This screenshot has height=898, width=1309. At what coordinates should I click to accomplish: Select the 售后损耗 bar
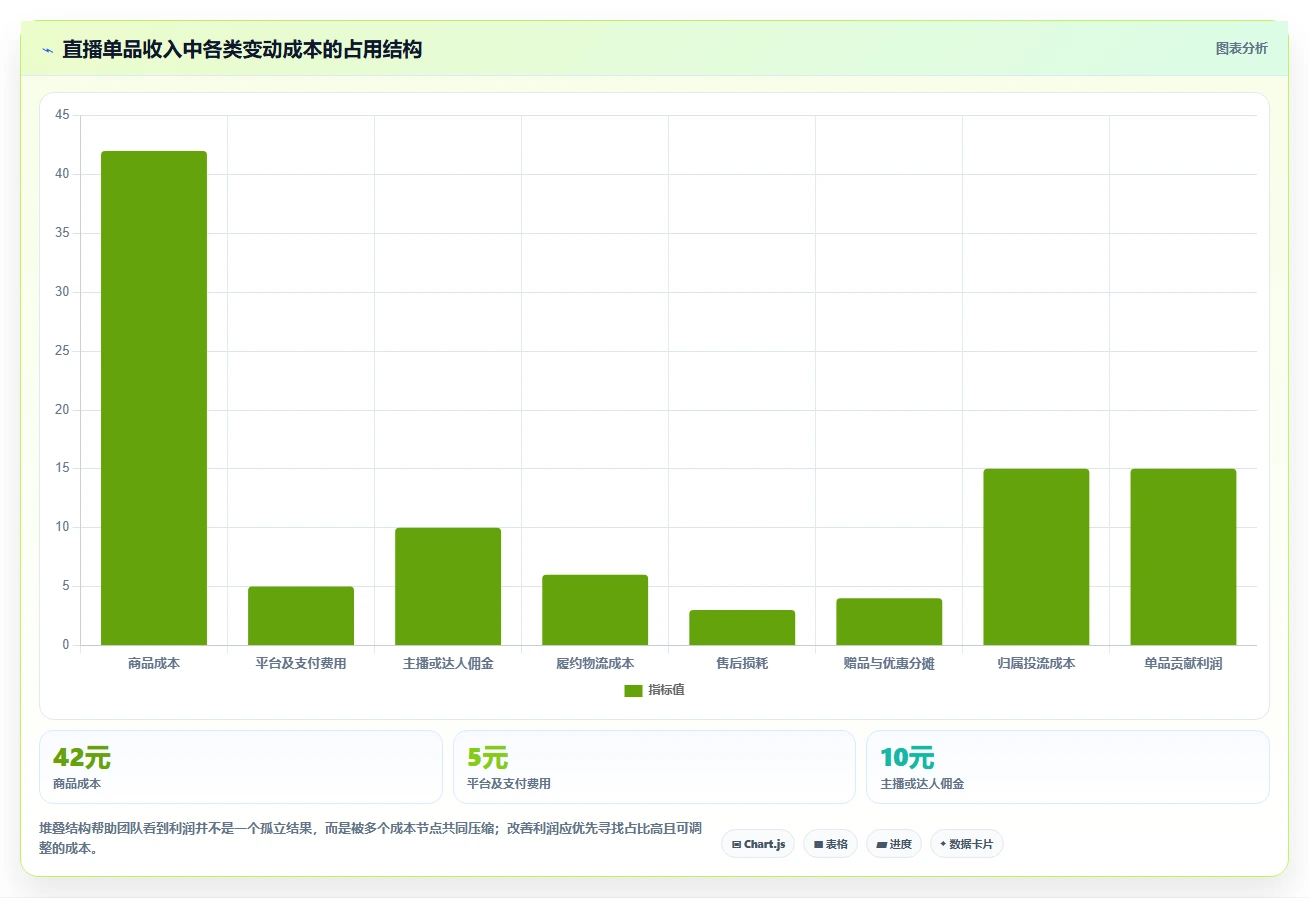point(742,628)
